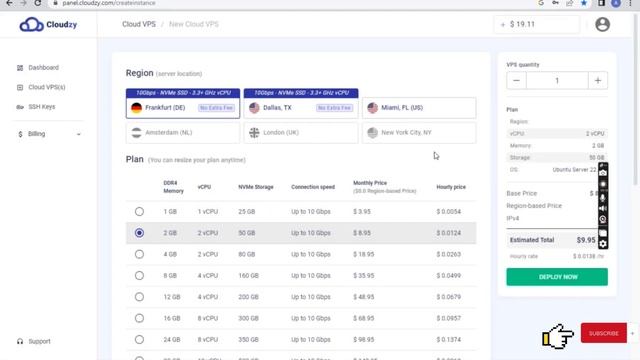Image resolution: width=640 pixels, height=360 pixels.
Task: Open the Chrome three-dot menu
Action: [x=631, y=3]
